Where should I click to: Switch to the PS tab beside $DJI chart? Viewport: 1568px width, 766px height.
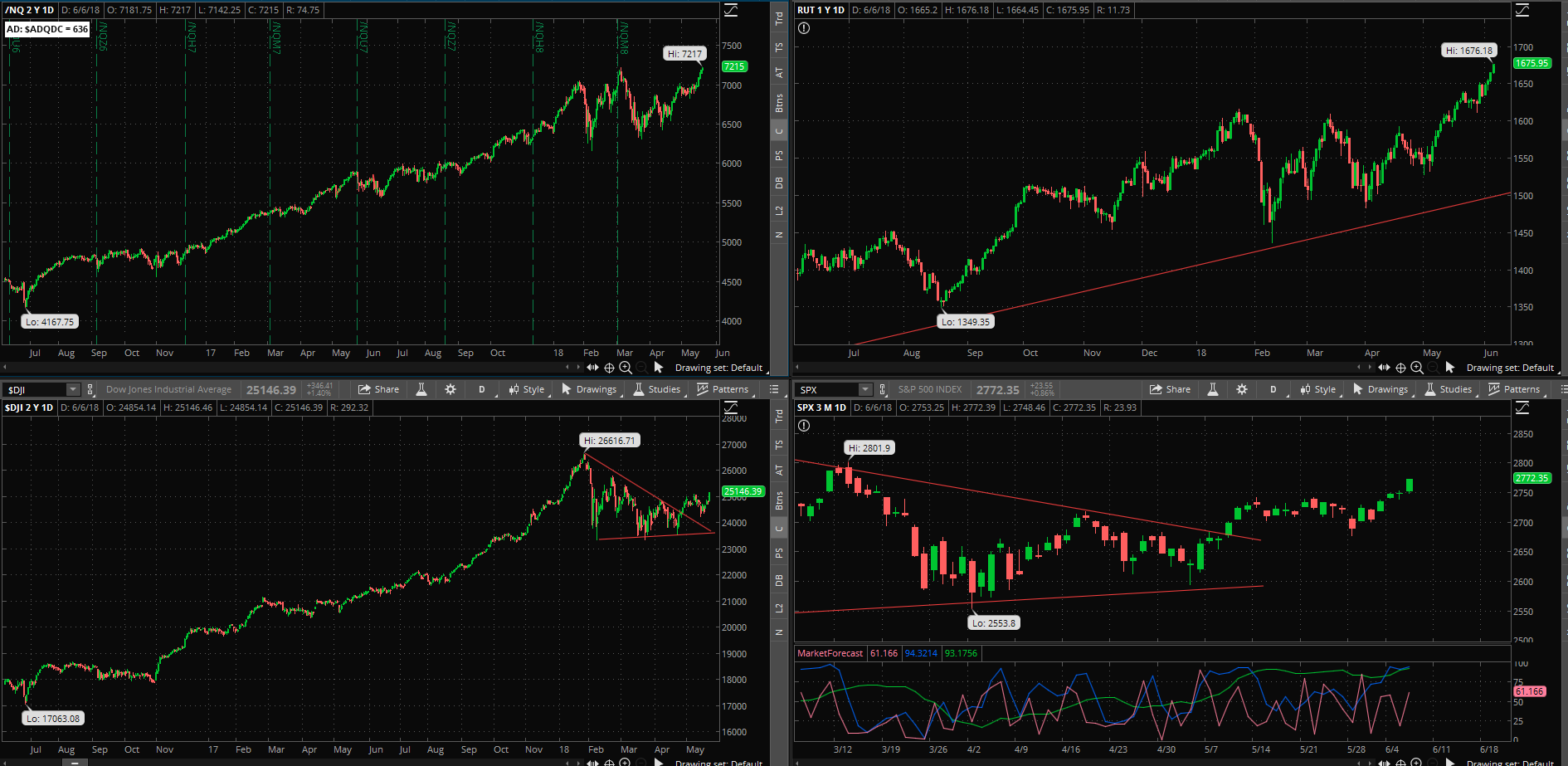[779, 553]
